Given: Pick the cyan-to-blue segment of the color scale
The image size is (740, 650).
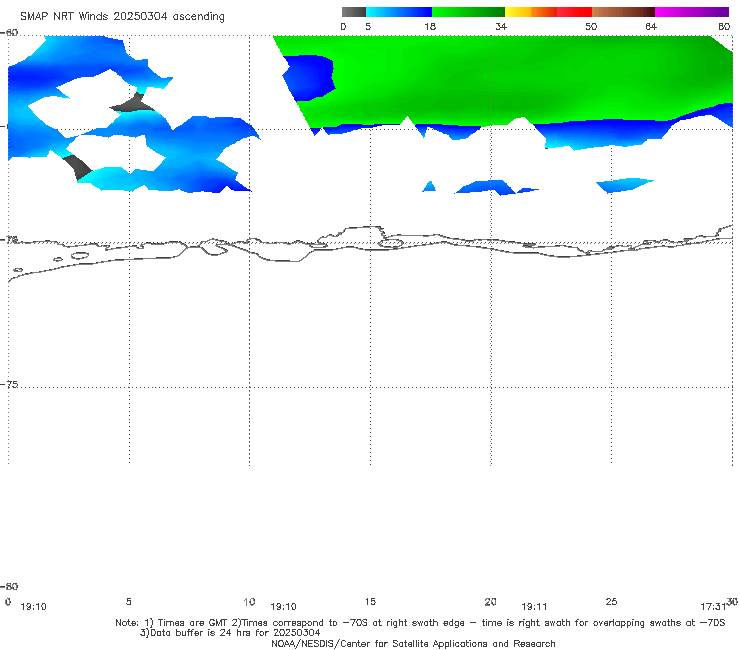Looking at the screenshot, I should pos(399,12).
